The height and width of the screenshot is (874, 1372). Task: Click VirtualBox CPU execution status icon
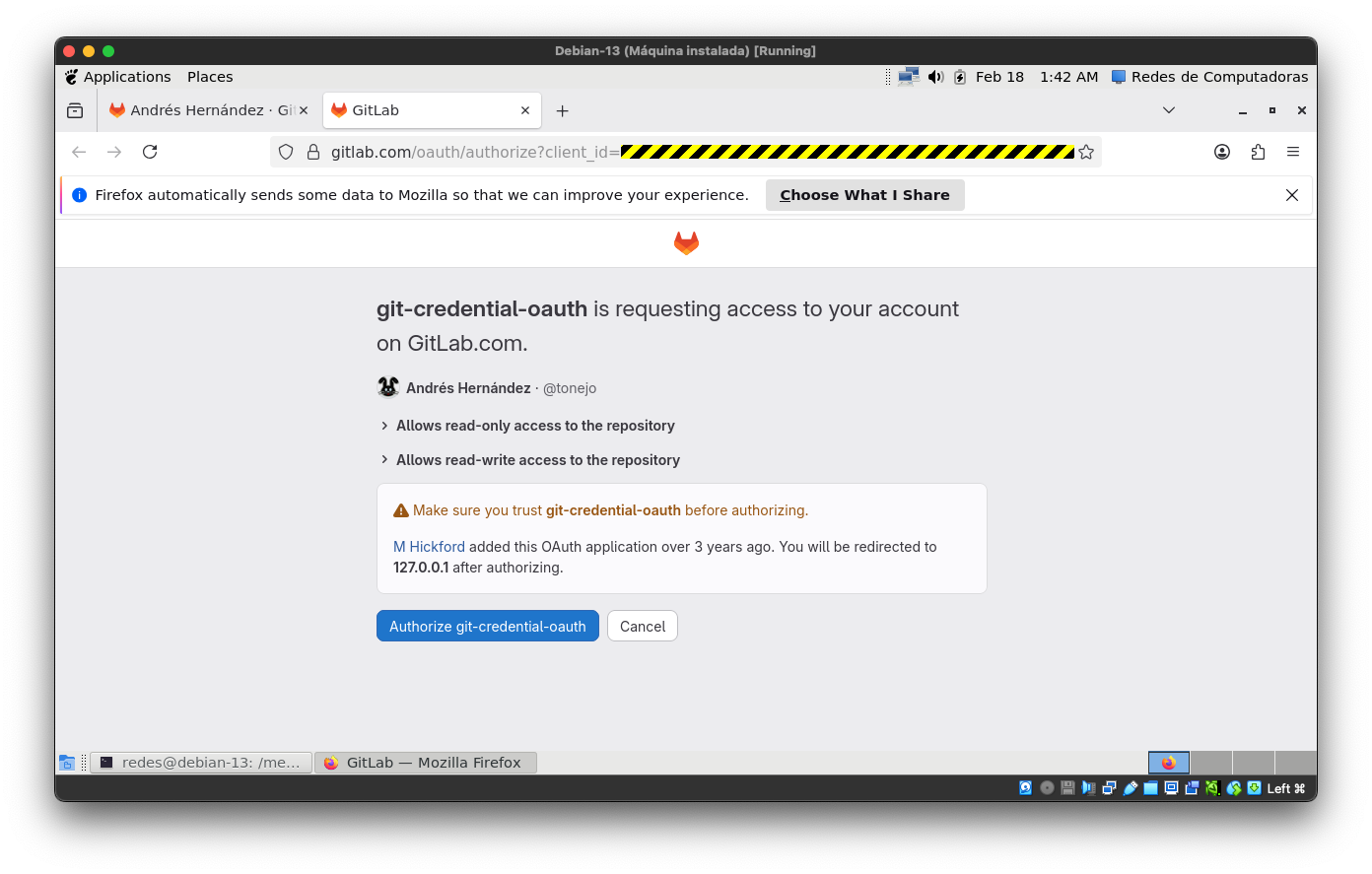pyautogui.click(x=1212, y=788)
